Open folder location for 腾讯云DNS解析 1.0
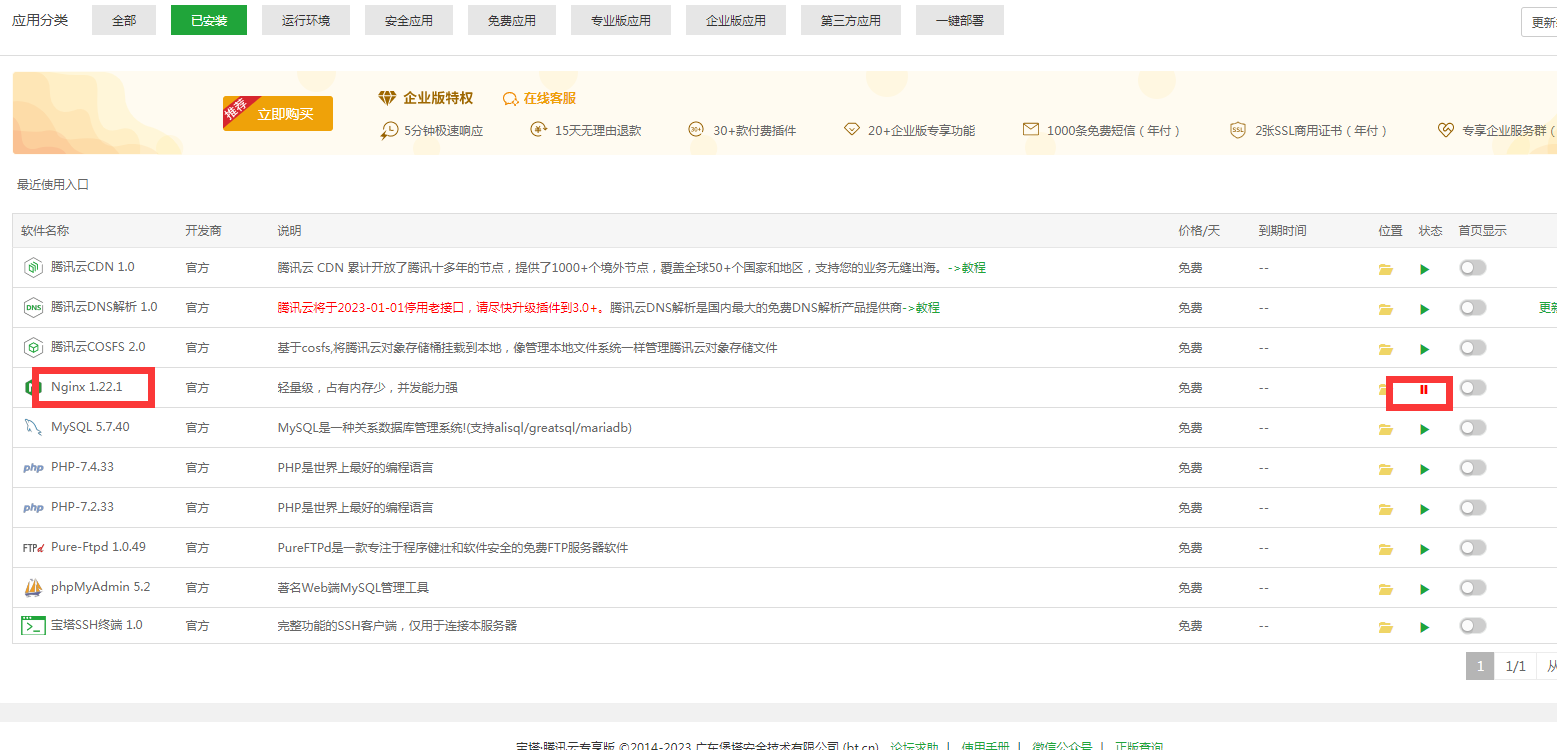This screenshot has height=750, width=1557. (1385, 309)
